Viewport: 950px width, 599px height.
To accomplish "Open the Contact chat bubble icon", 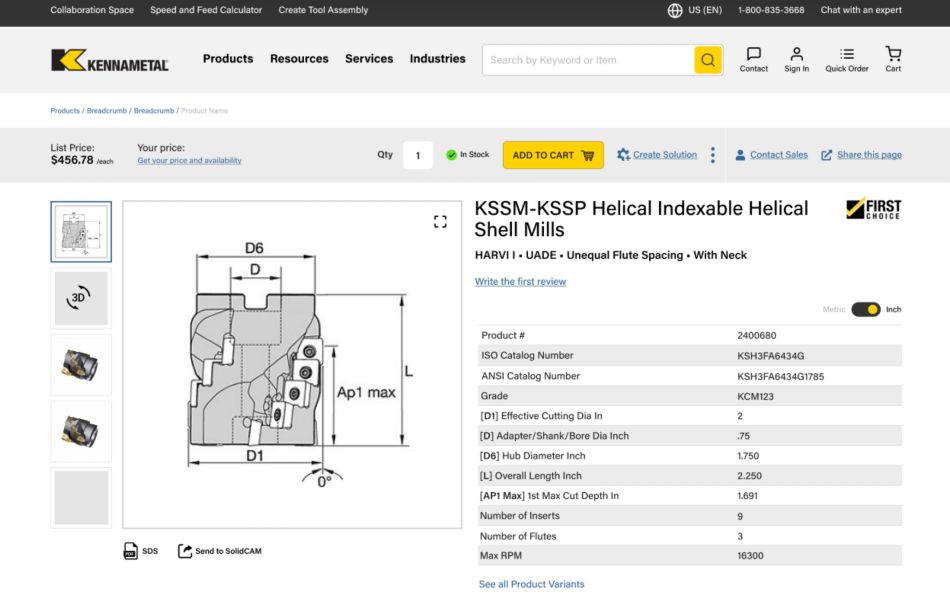I will pyautogui.click(x=754, y=54).
